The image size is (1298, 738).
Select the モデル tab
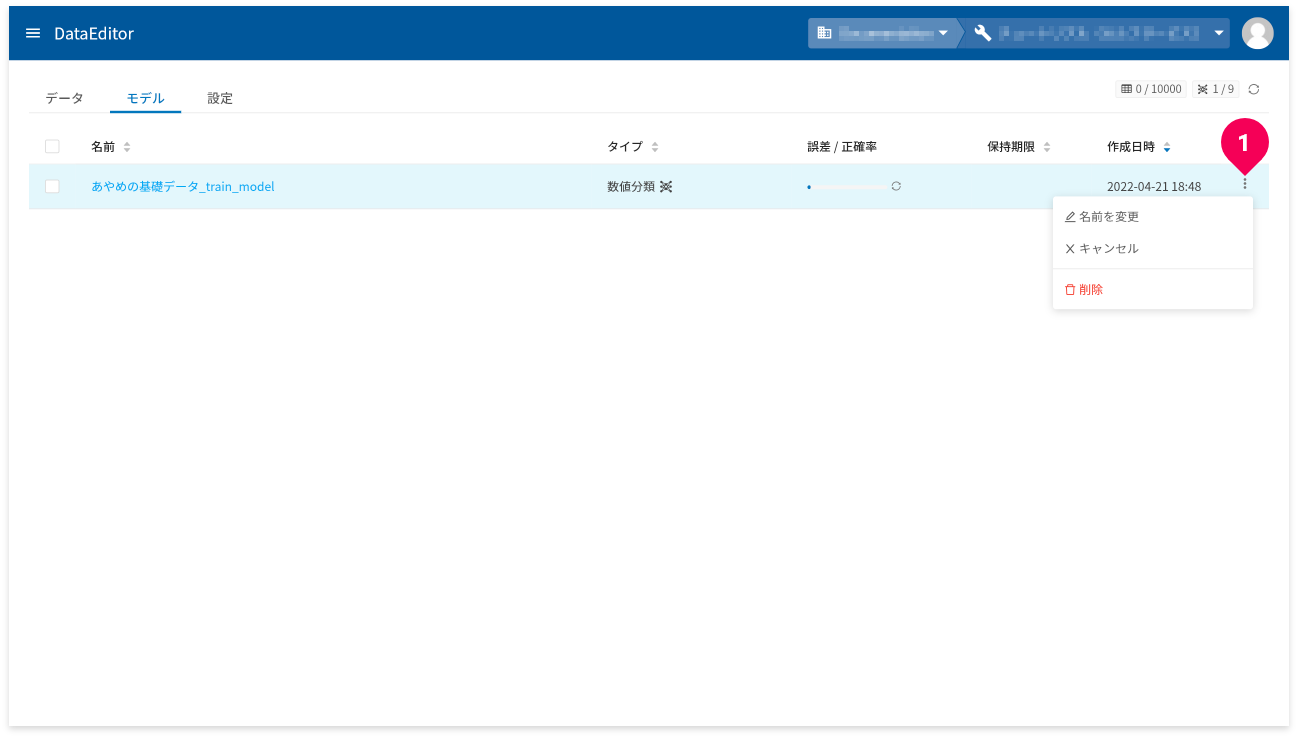pos(146,98)
